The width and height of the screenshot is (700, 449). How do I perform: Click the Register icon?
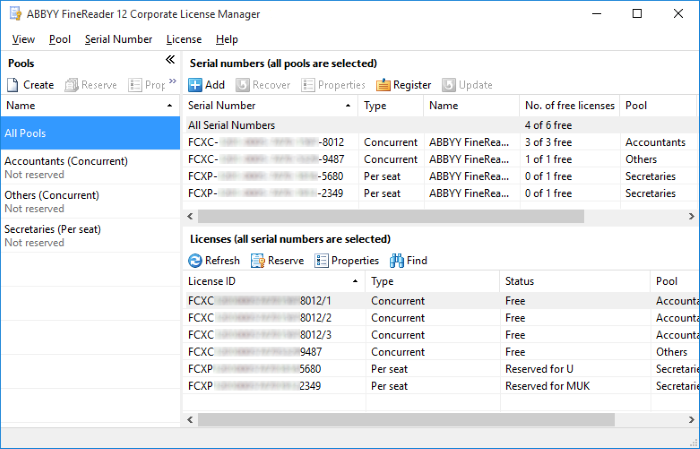[383, 85]
